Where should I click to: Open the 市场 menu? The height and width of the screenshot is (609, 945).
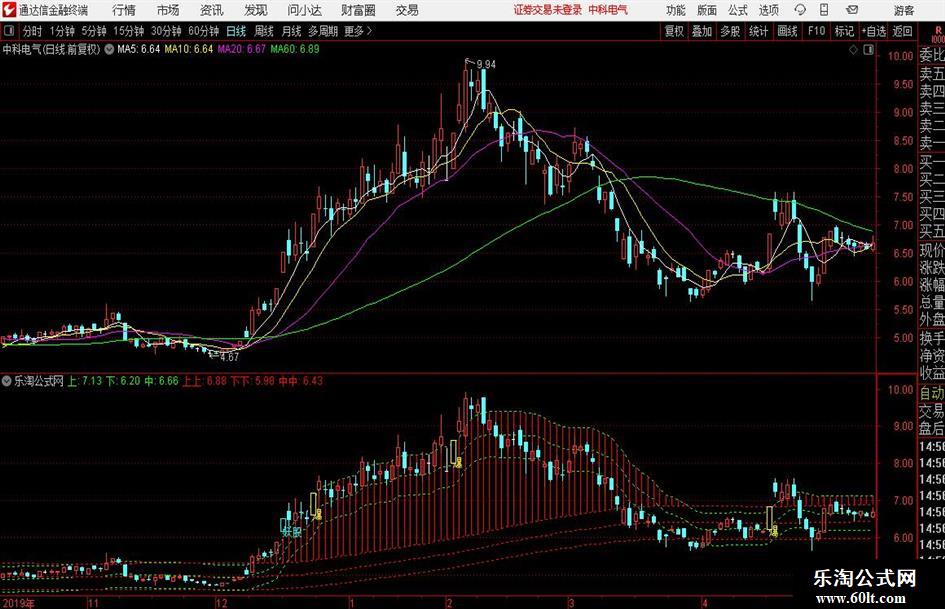tap(168, 10)
